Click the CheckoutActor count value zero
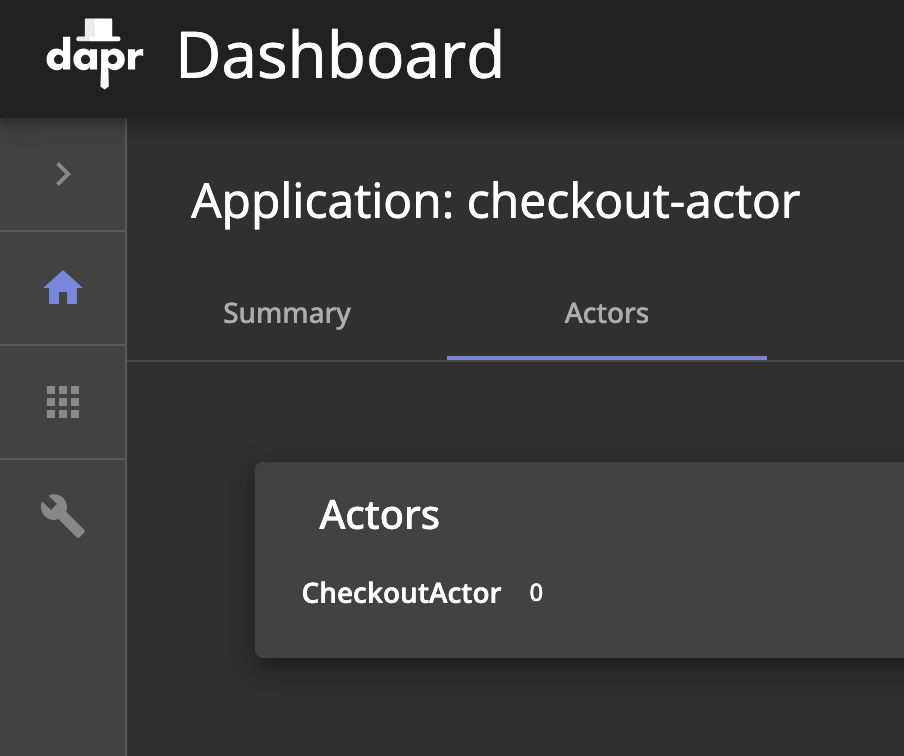Image resolution: width=904 pixels, height=756 pixels. pyautogui.click(x=536, y=592)
